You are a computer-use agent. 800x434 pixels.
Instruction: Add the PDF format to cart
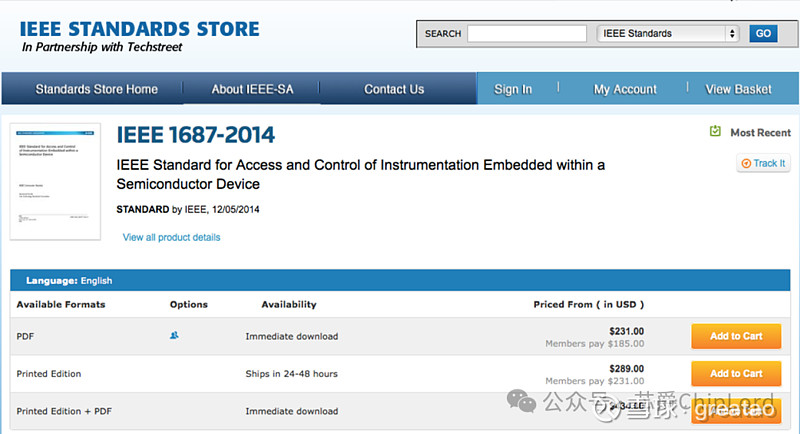736,336
